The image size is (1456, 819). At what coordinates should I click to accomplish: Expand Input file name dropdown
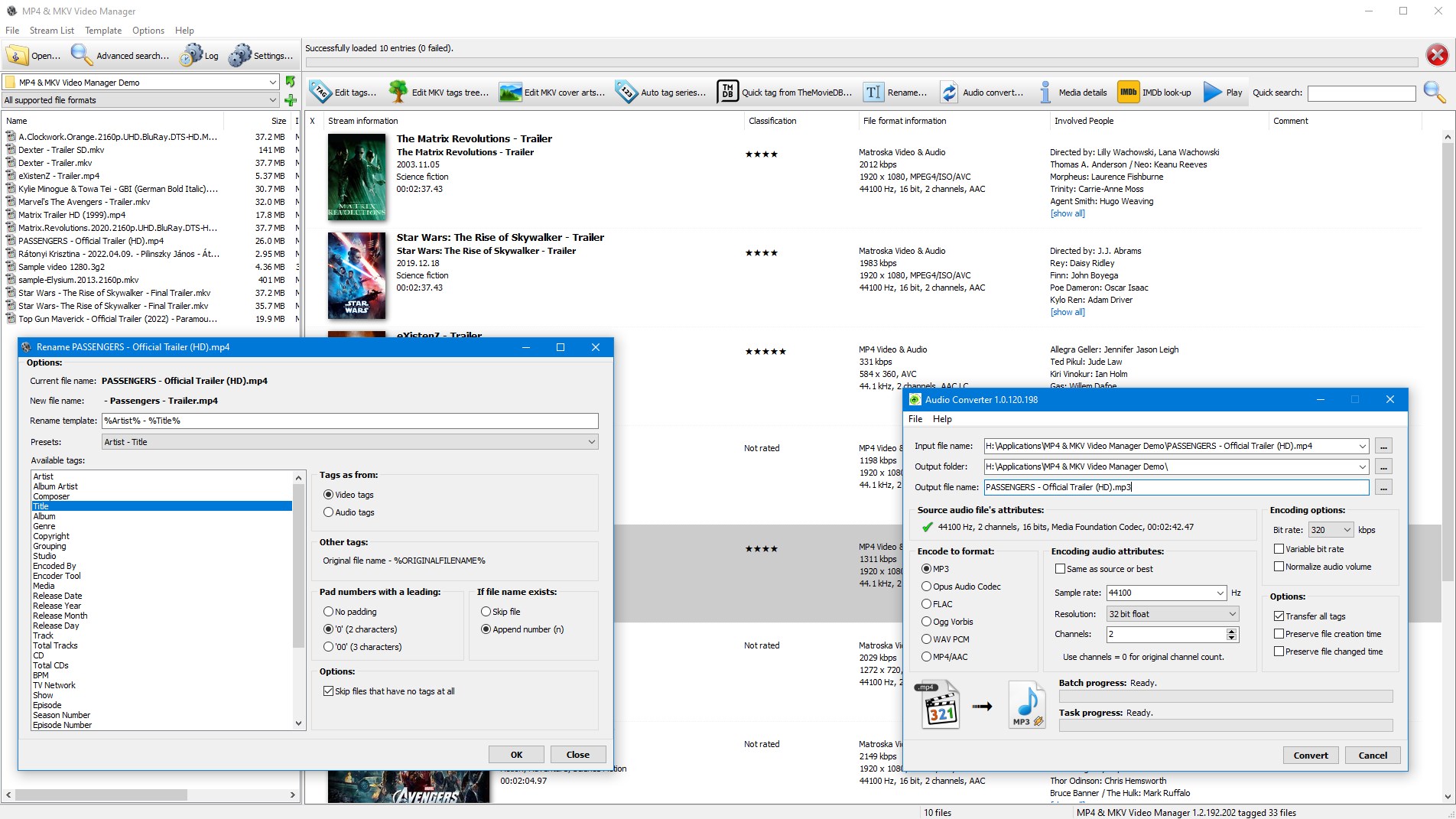(1362, 446)
